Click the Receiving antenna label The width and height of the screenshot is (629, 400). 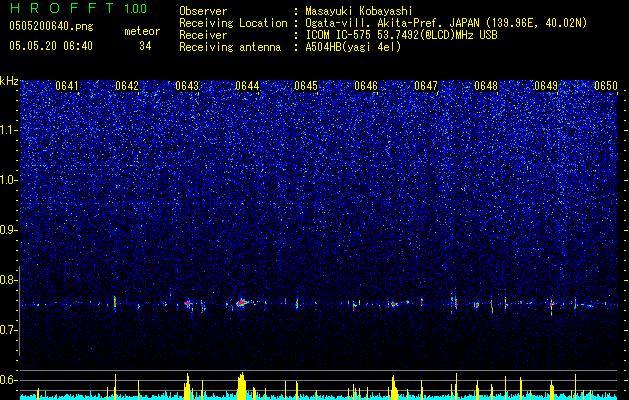pyautogui.click(x=230, y=47)
